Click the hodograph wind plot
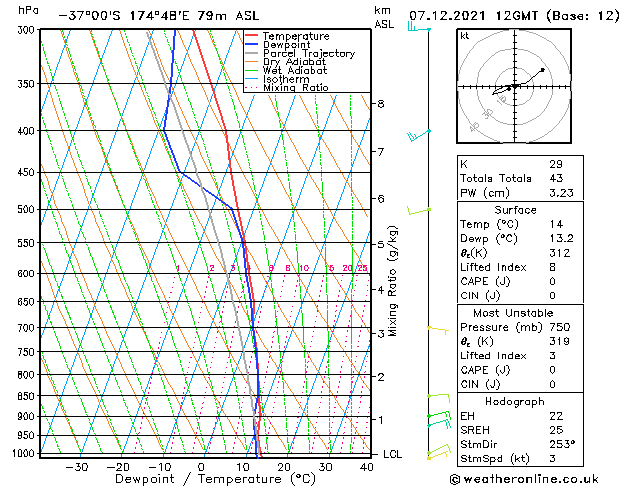Screen dimensions: 629x486 [514, 86]
